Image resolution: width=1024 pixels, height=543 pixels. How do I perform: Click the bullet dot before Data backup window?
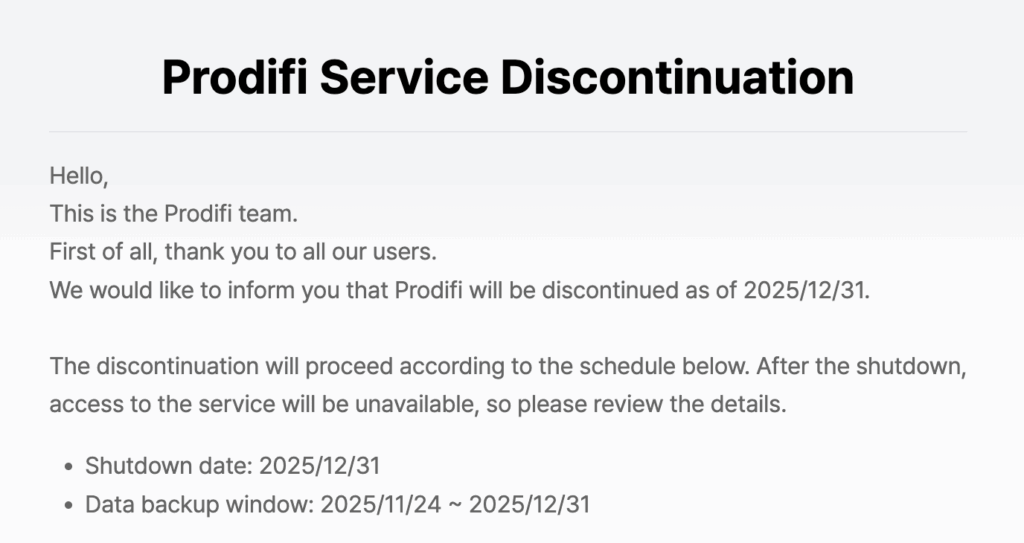pyautogui.click(x=67, y=505)
